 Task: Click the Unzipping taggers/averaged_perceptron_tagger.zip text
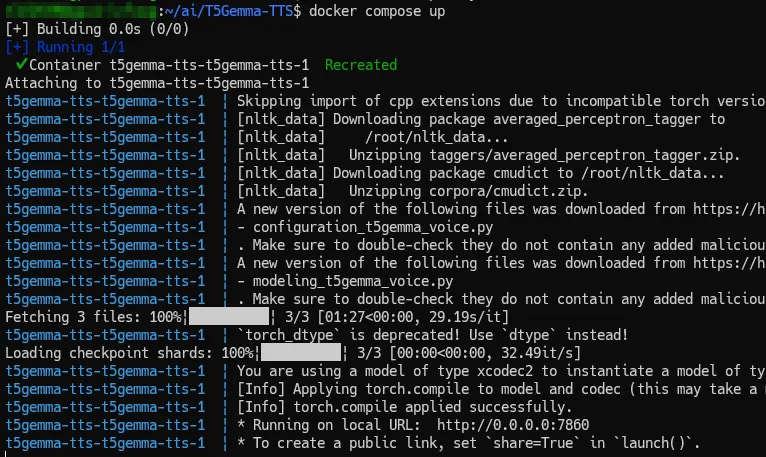pyautogui.click(x=544, y=155)
